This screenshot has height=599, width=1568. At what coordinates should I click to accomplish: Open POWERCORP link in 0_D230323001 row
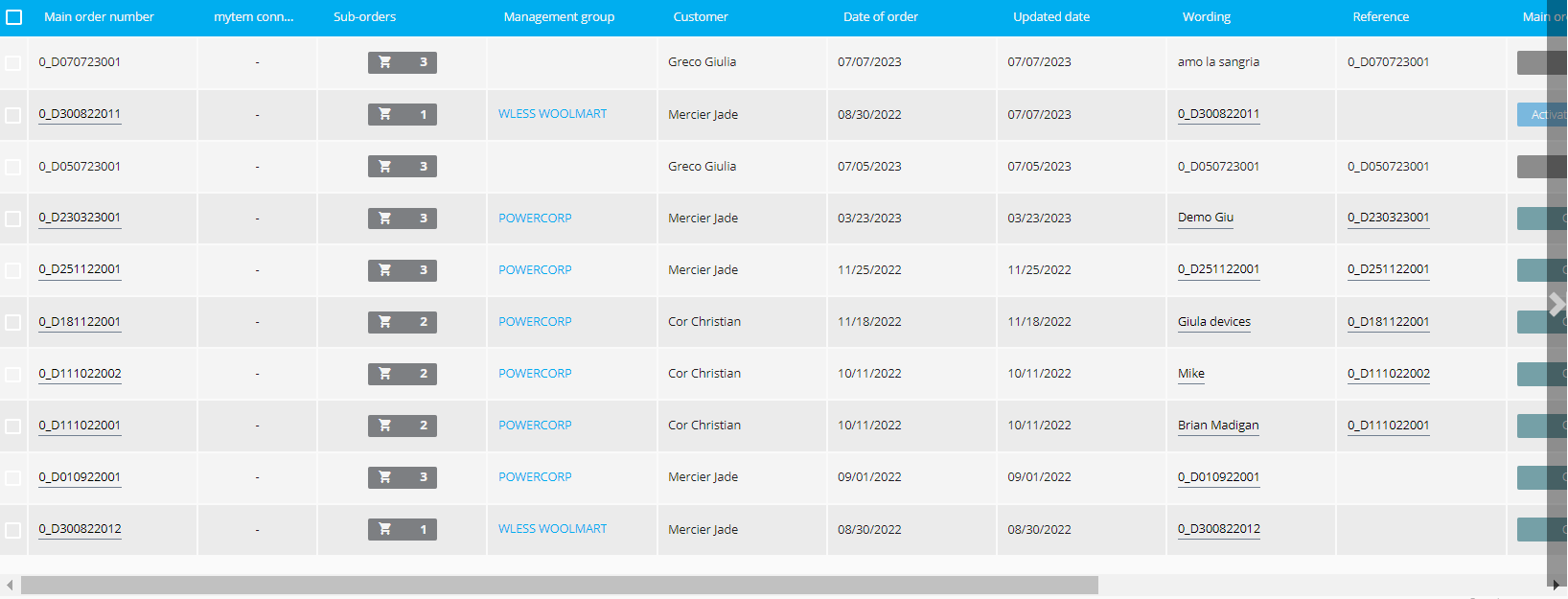(535, 218)
